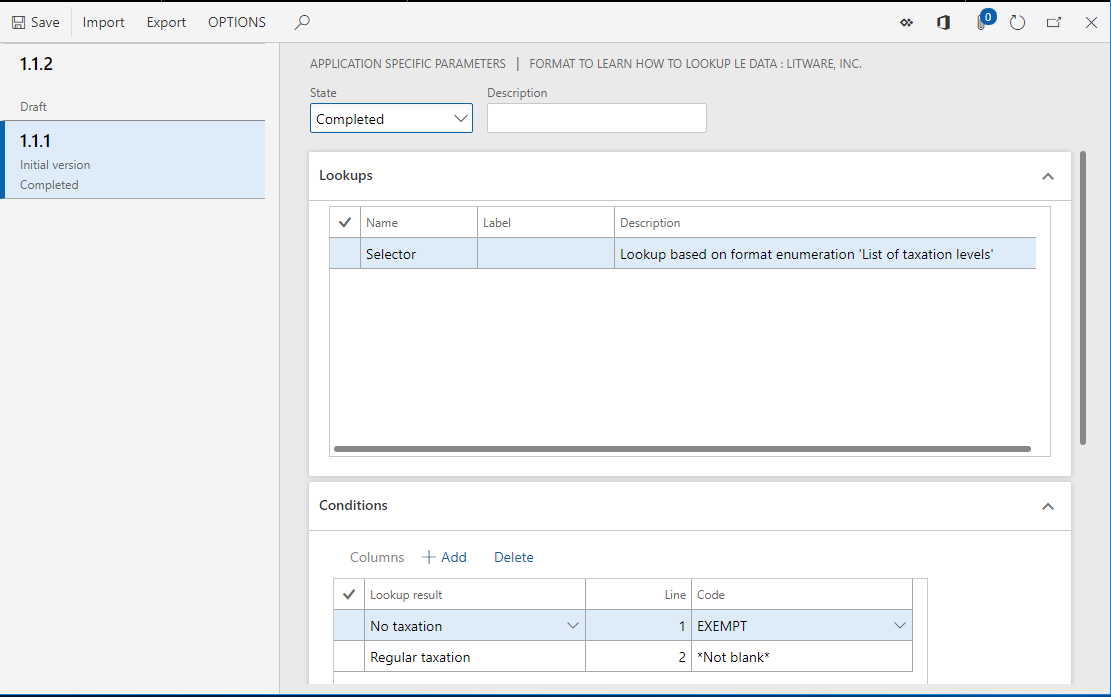Click the Label column header
Screen dimensions: 1111x697
tap(546, 222)
